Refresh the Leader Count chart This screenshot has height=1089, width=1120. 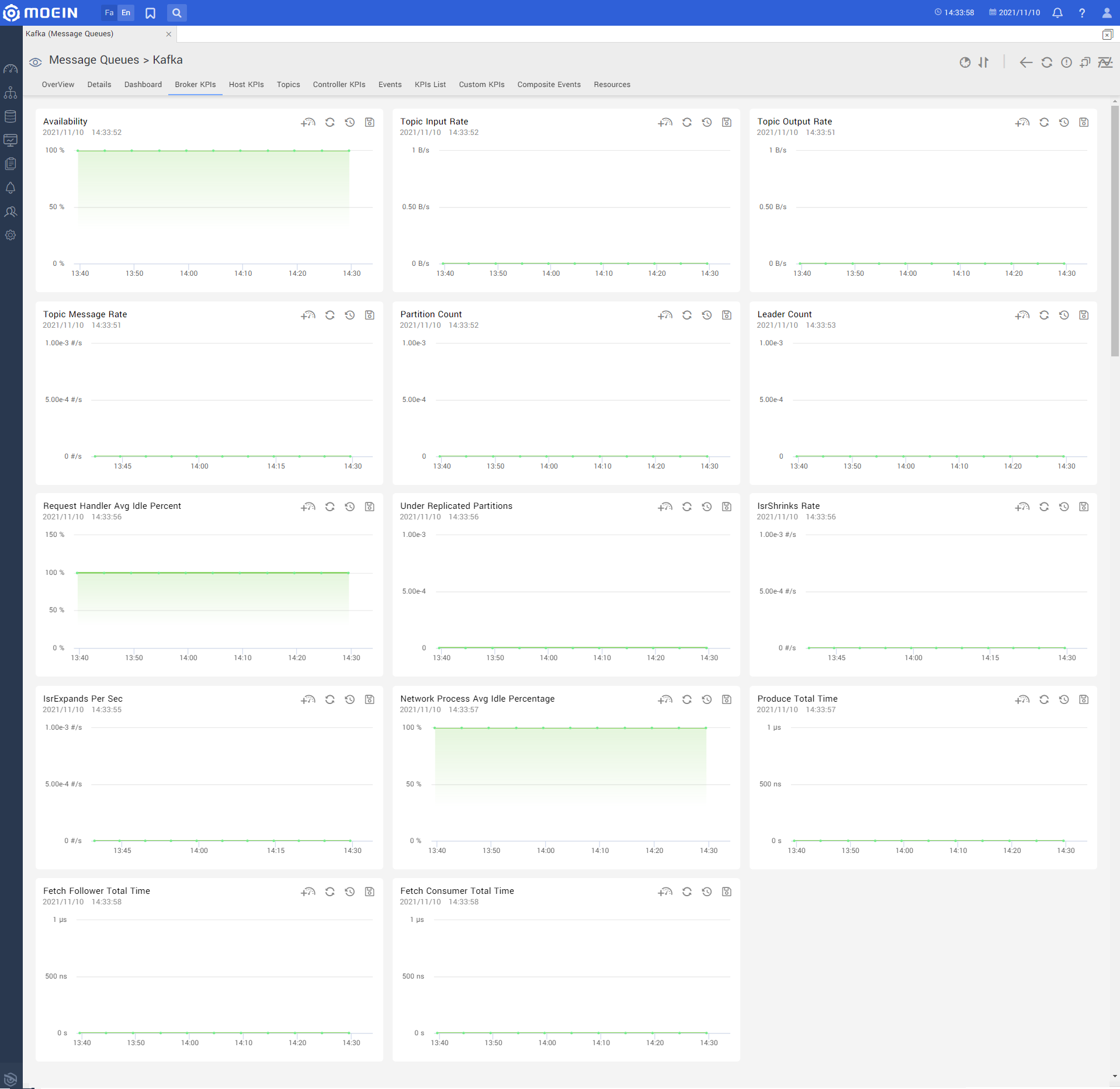[x=1044, y=315]
